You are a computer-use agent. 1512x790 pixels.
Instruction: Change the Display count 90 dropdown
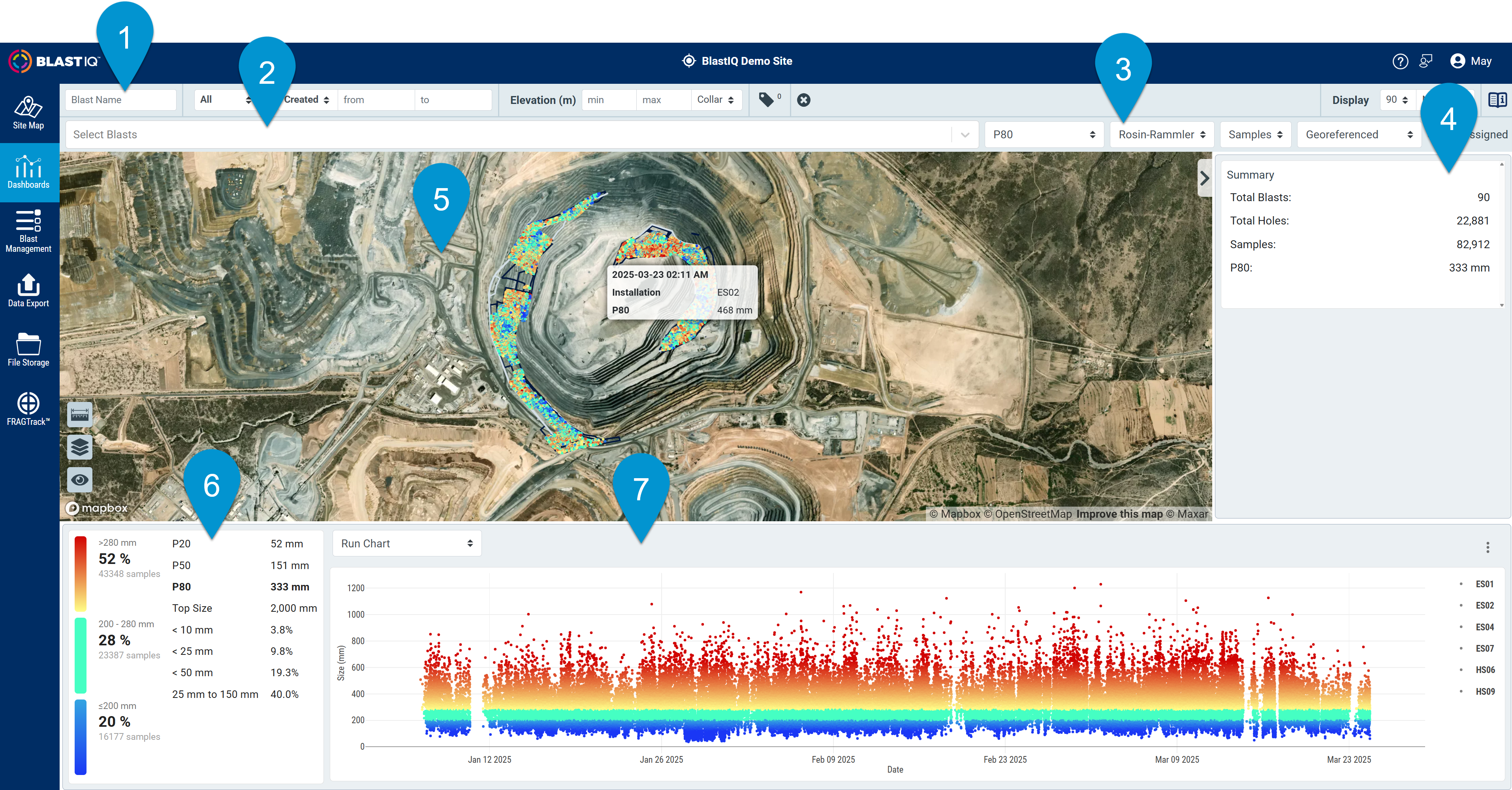(x=1397, y=100)
